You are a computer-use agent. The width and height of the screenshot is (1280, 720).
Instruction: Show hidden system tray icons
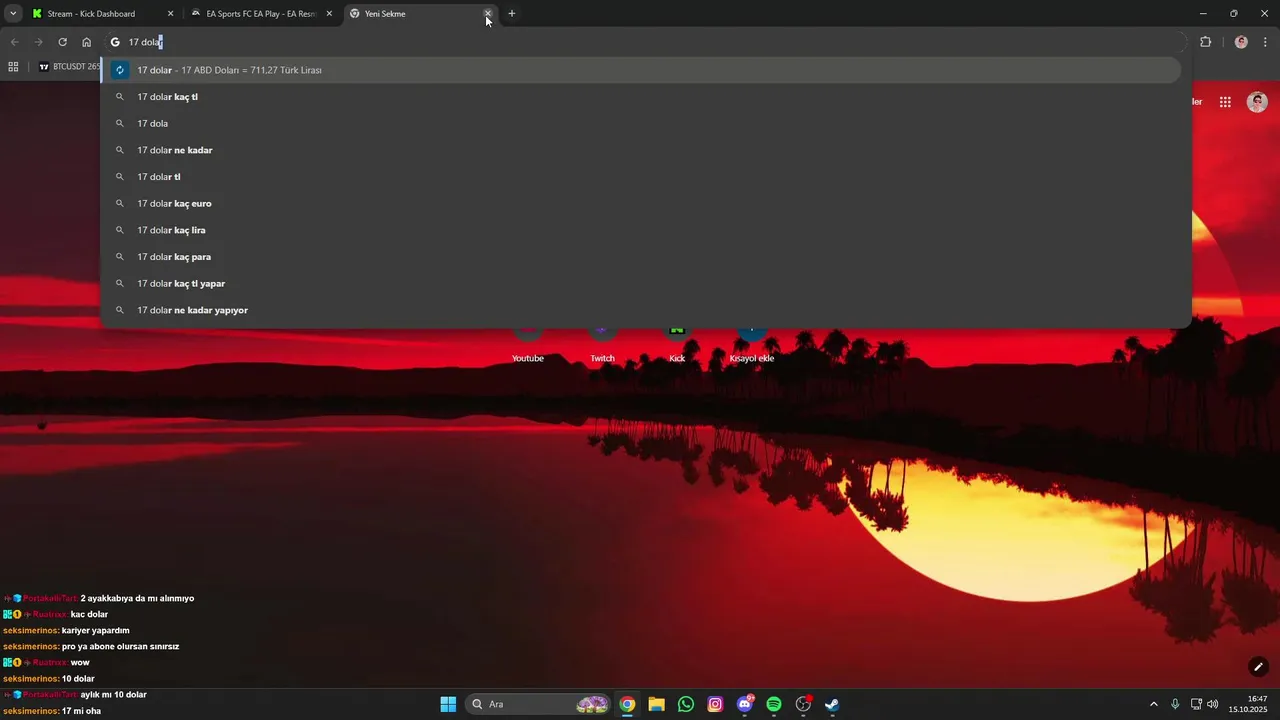(x=1154, y=704)
